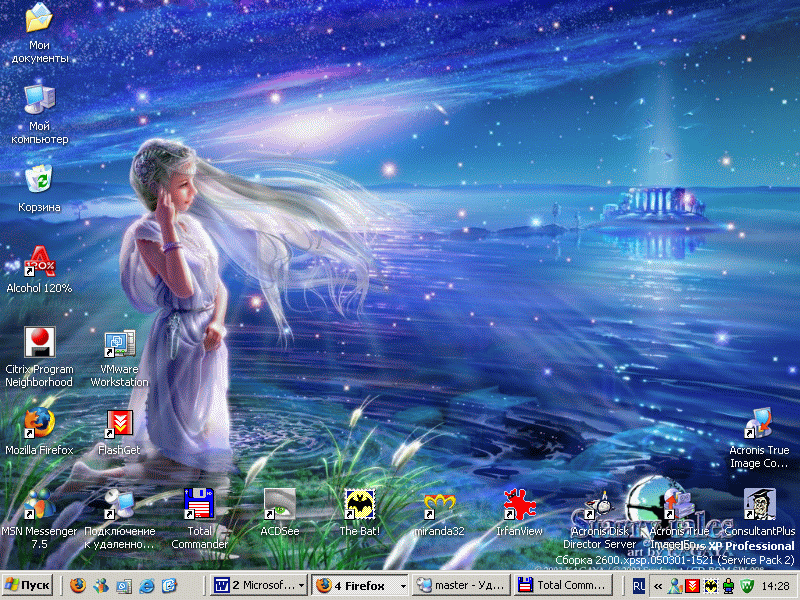Click the Корзина recycle bin icon

point(39,179)
